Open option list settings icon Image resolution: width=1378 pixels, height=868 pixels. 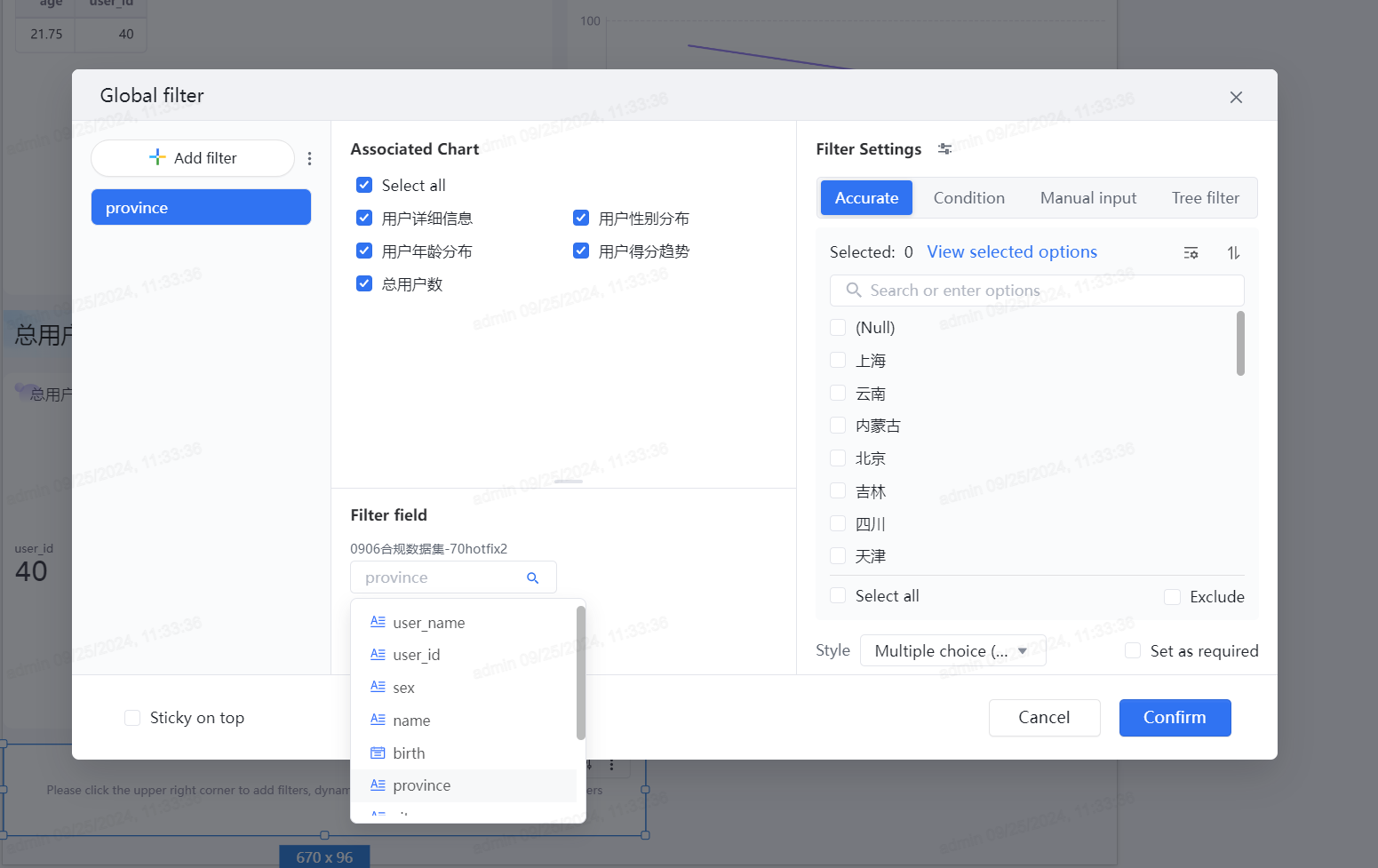1191,253
